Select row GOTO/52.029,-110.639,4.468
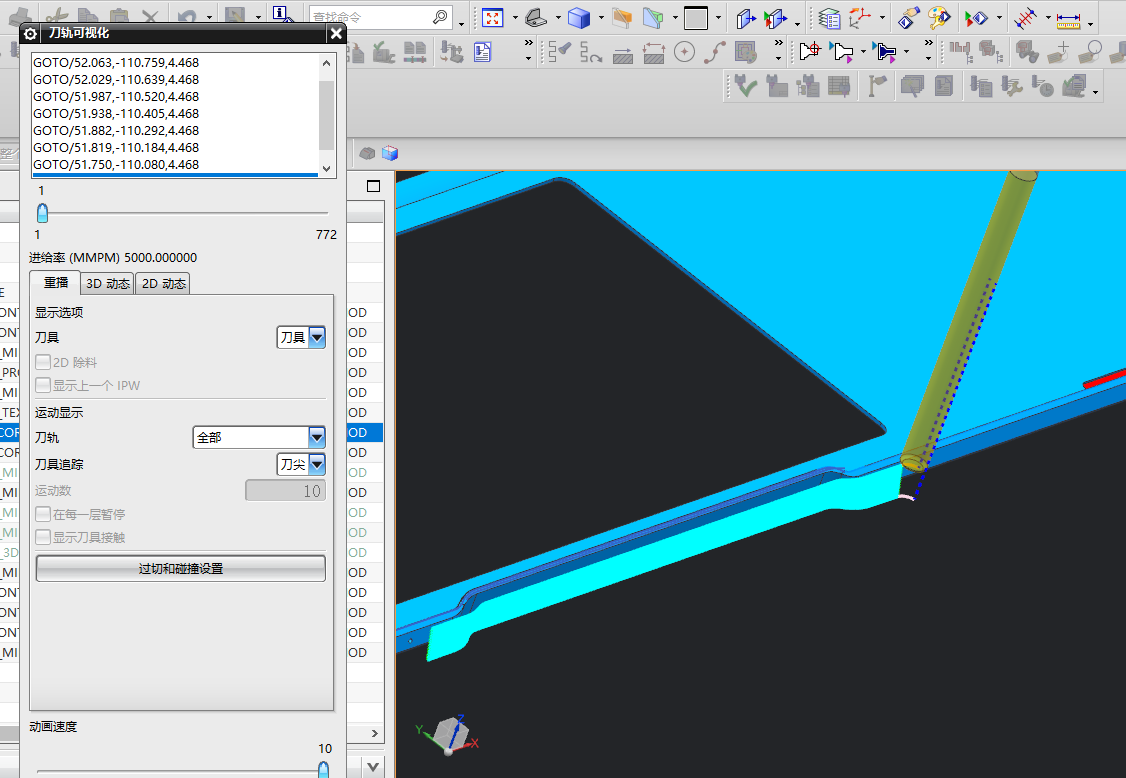Screen dimensions: 1126x778 (x=175, y=80)
